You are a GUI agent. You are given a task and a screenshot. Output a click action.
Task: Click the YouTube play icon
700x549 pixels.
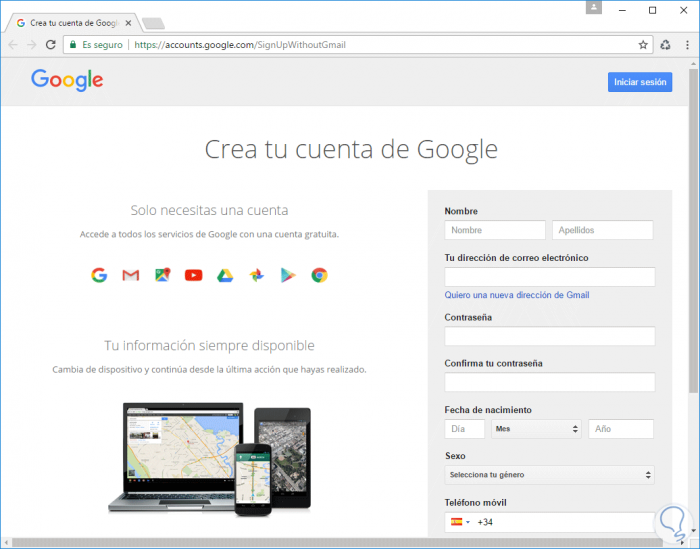tap(193, 275)
